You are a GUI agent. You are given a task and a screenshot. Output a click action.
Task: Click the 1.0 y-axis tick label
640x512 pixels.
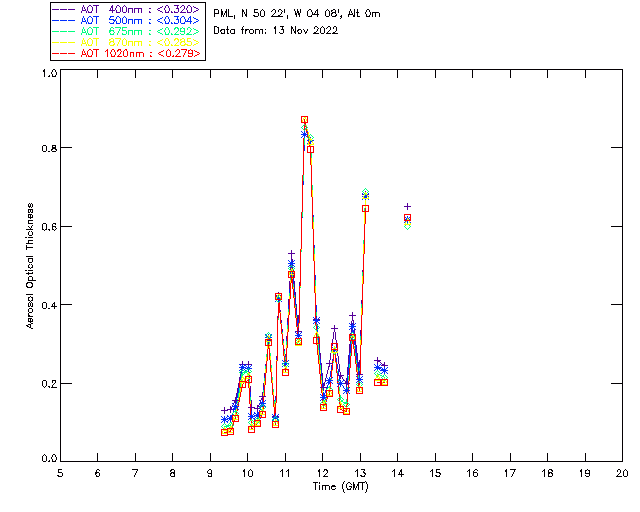(x=49, y=73)
